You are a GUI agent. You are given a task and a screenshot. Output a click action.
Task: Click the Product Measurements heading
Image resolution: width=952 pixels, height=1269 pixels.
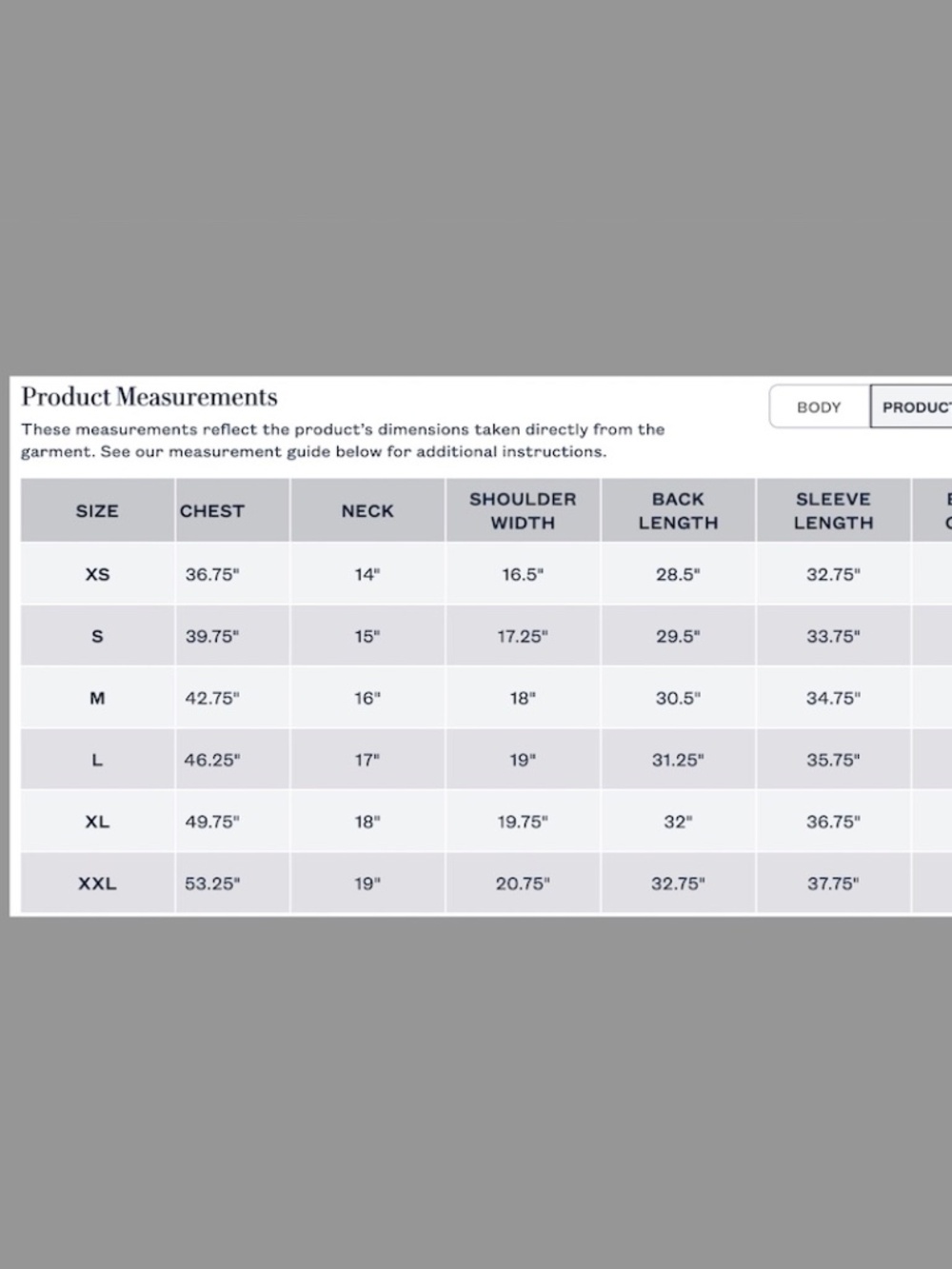click(x=149, y=397)
